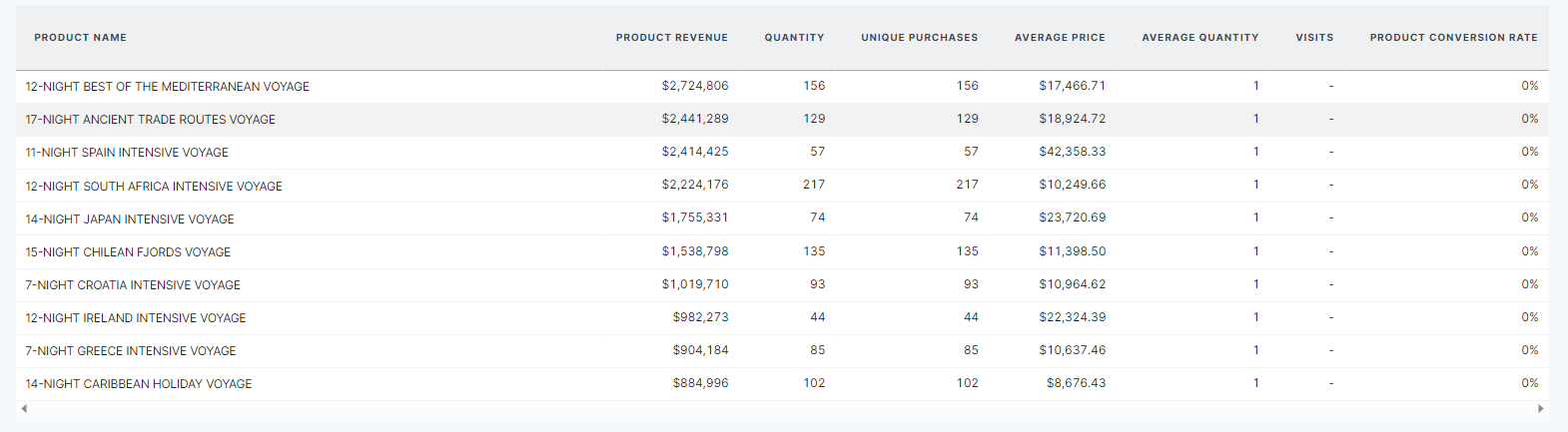Open 17-Night Ancient Trade Routes Voyage

(x=150, y=120)
